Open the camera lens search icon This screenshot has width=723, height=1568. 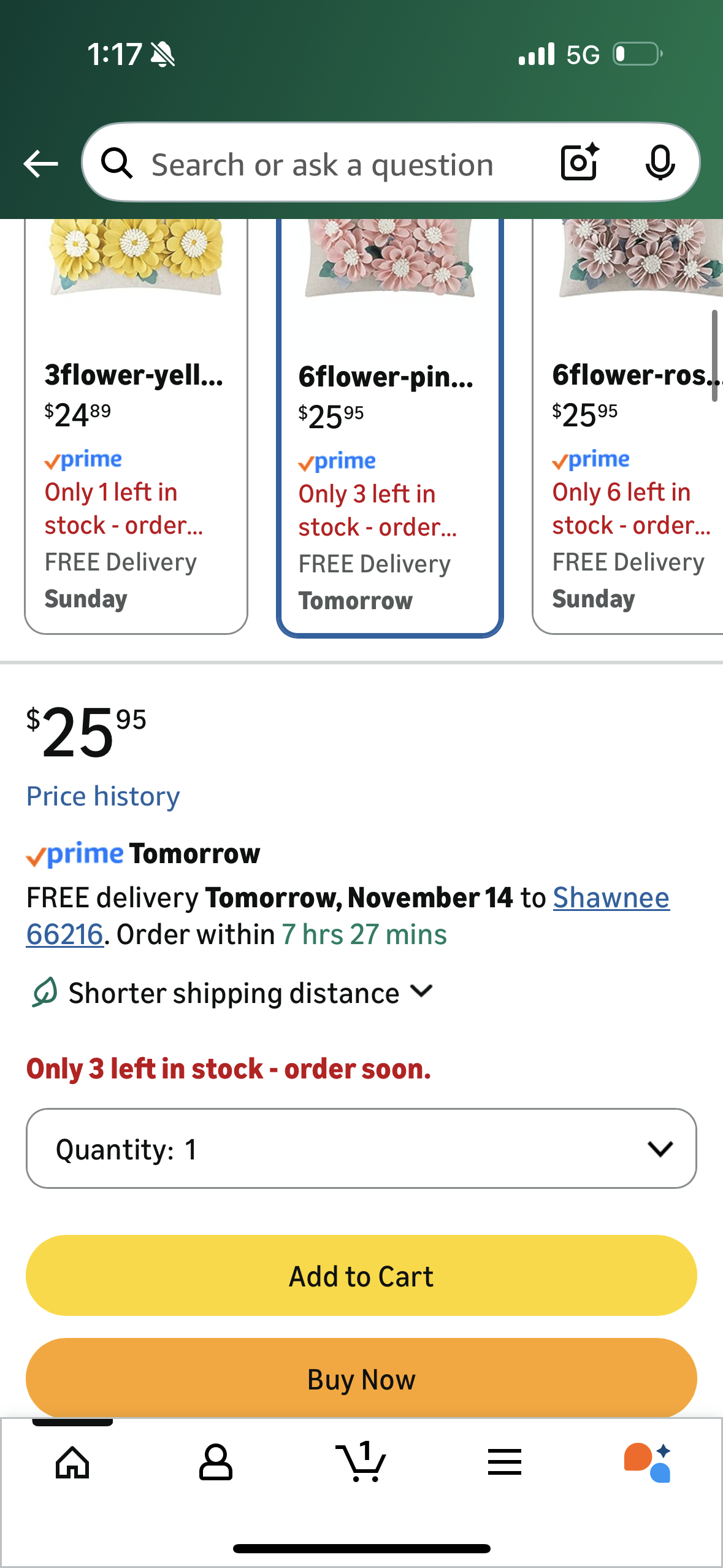click(x=580, y=163)
